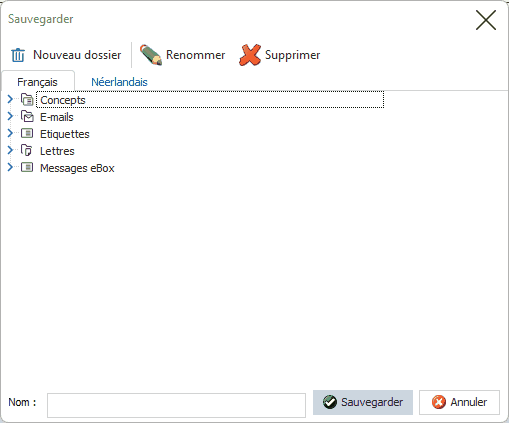Expand the Messages eBox tree node

10,167
